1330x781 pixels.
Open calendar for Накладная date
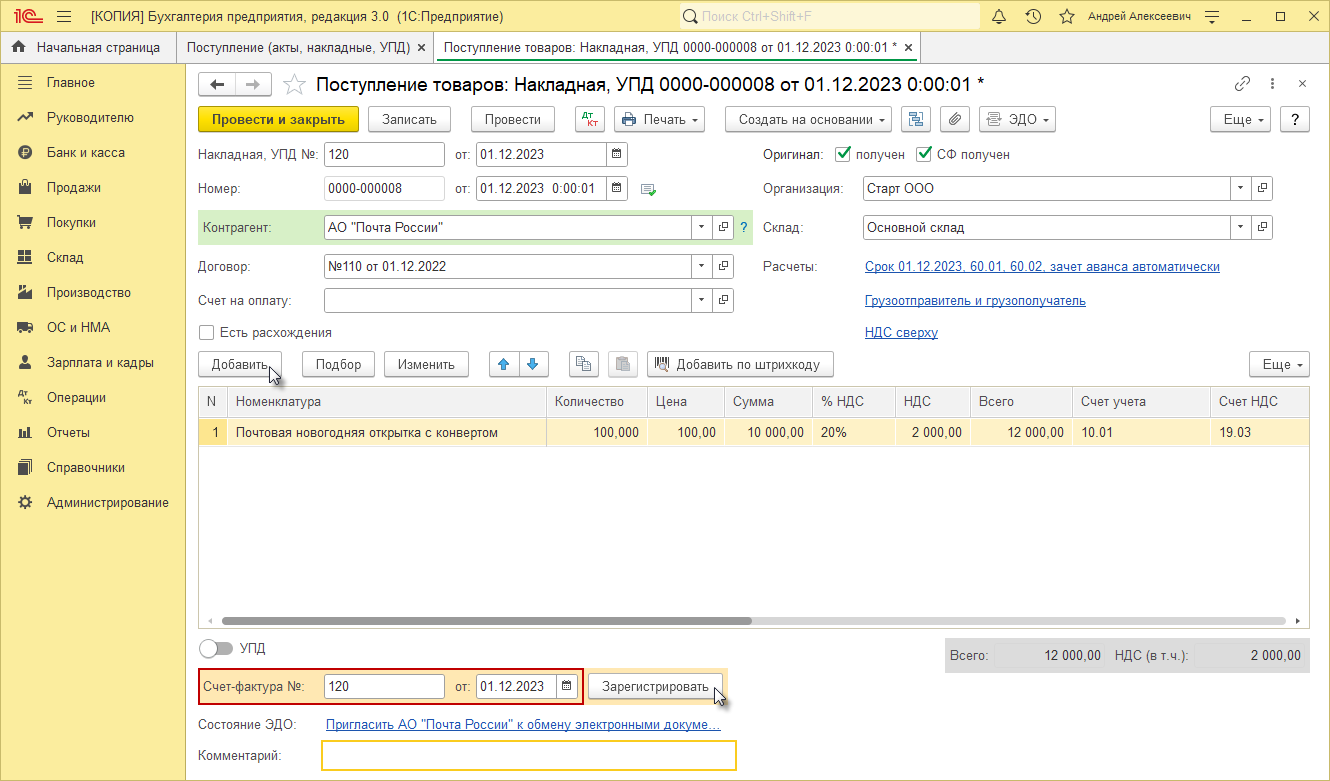(x=617, y=154)
